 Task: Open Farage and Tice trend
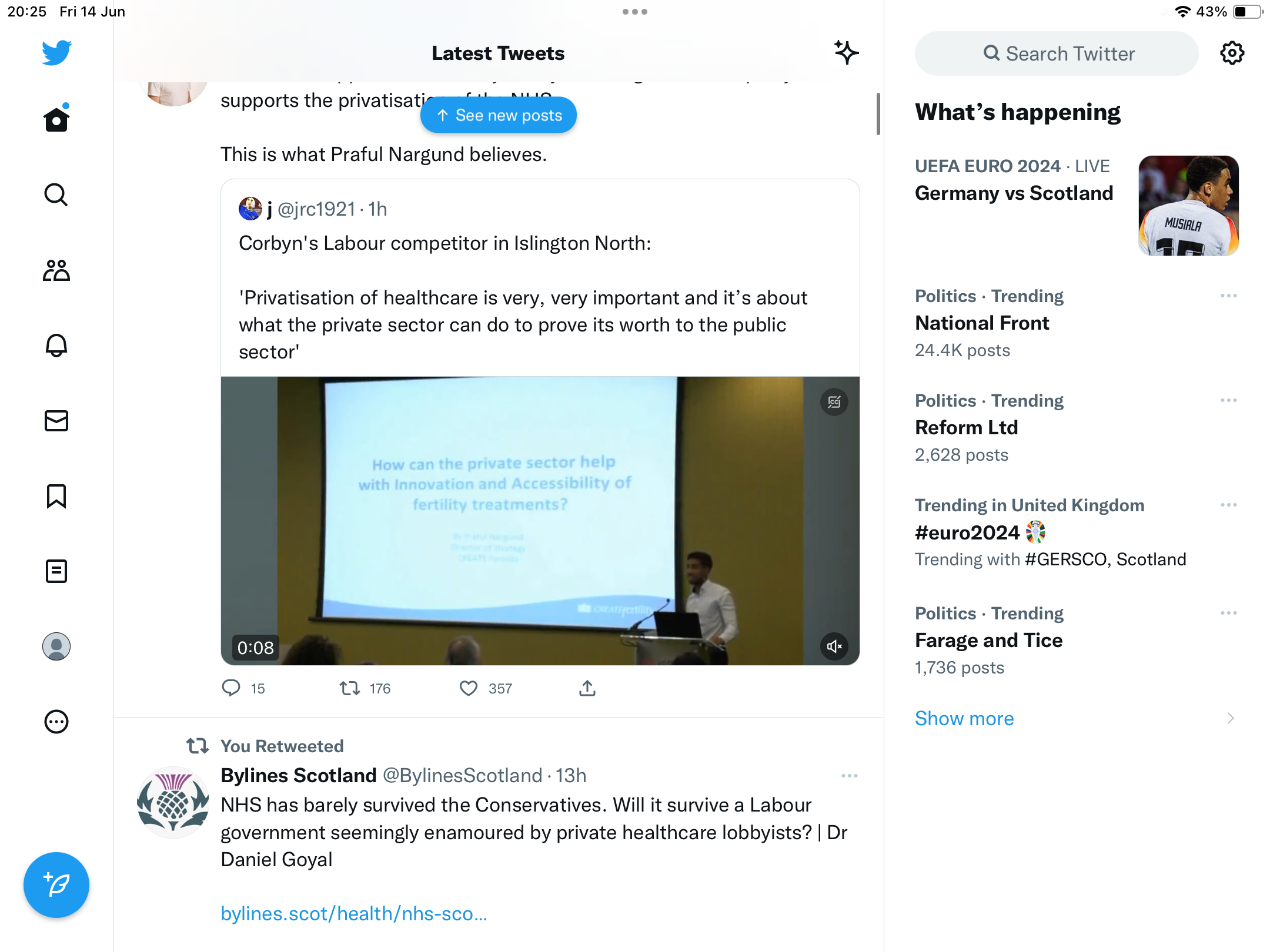pyautogui.click(x=989, y=641)
